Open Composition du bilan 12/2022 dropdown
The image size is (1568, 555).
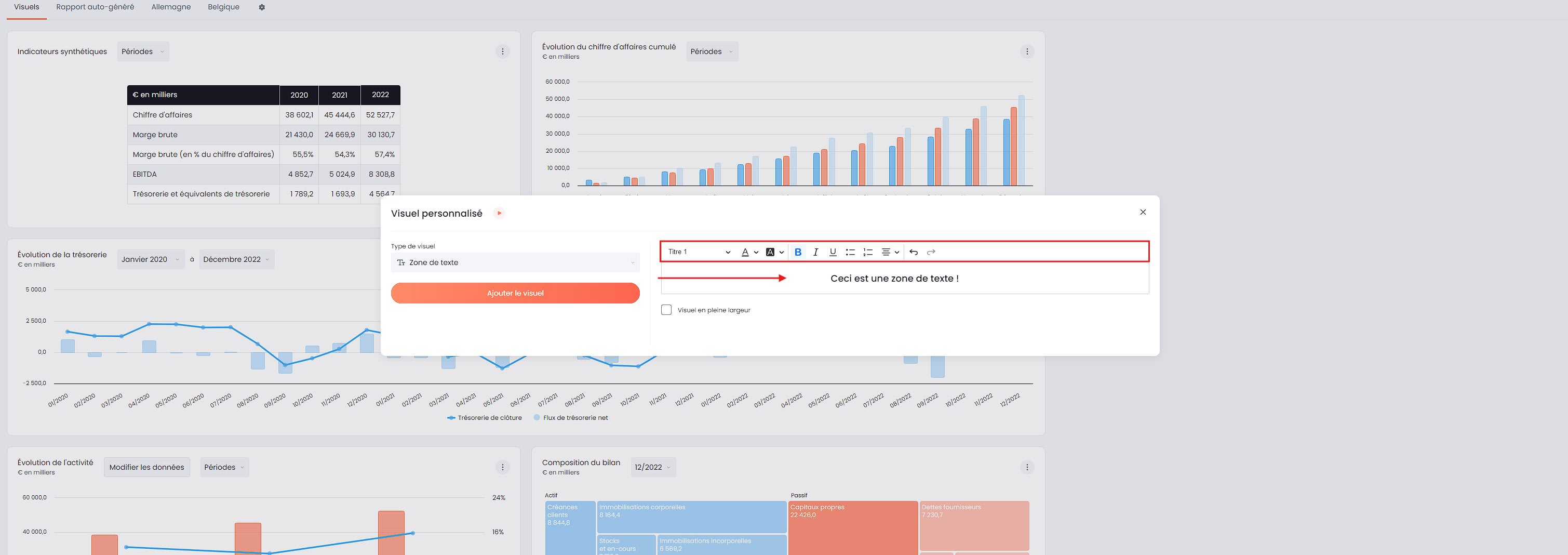(x=654, y=467)
